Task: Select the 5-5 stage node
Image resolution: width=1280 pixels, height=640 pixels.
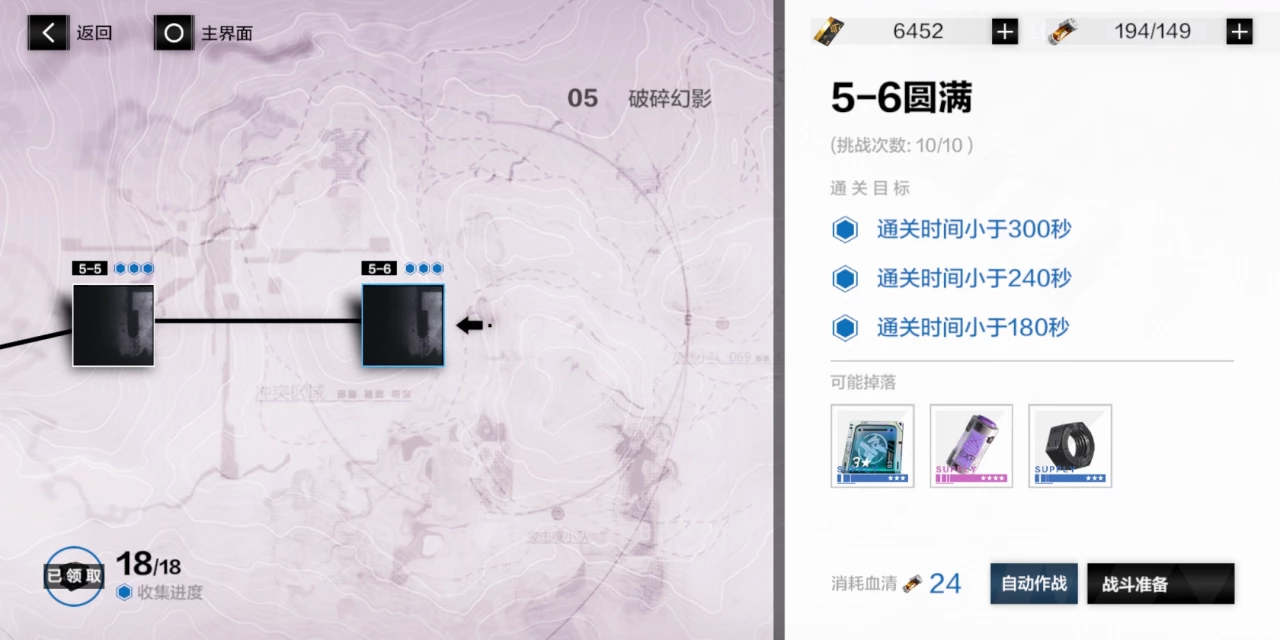Action: [113, 325]
